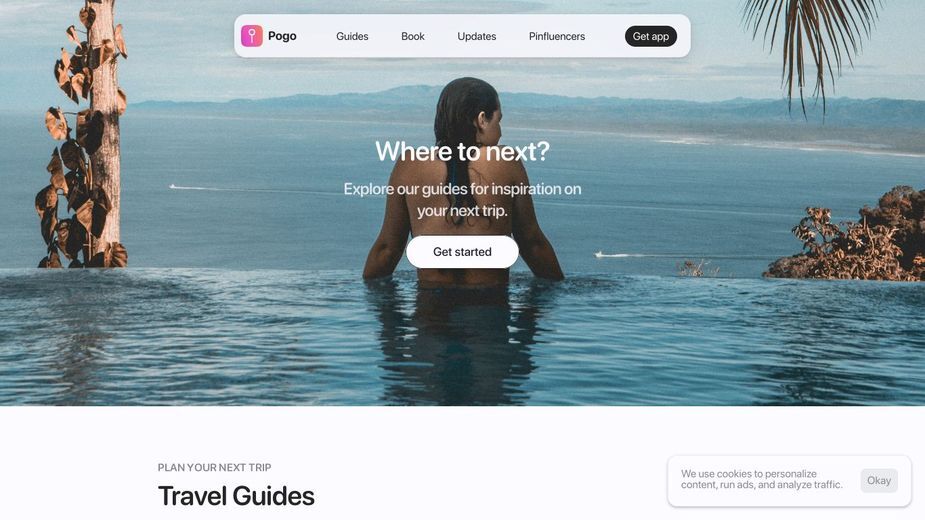Image resolution: width=925 pixels, height=520 pixels.
Task: Select Updates in the navigation bar
Action: pyautogui.click(x=477, y=36)
